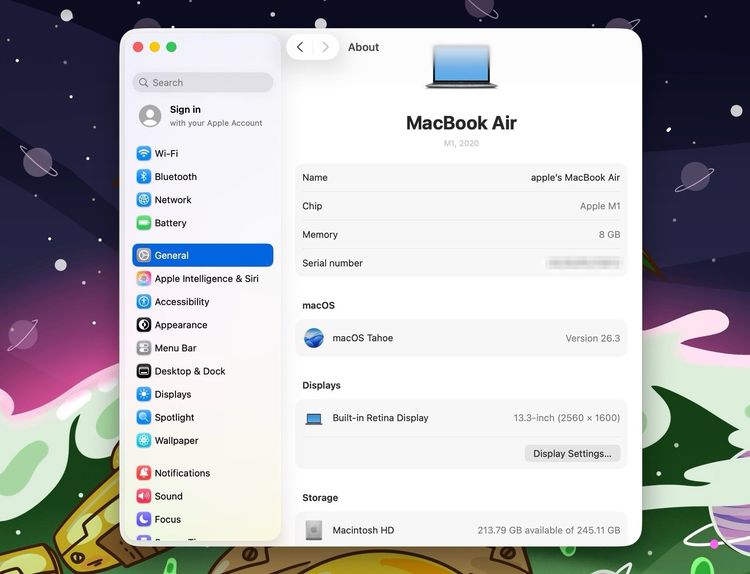Click the "MacBook Air" heading
The height and width of the screenshot is (574, 750).
coord(461,123)
